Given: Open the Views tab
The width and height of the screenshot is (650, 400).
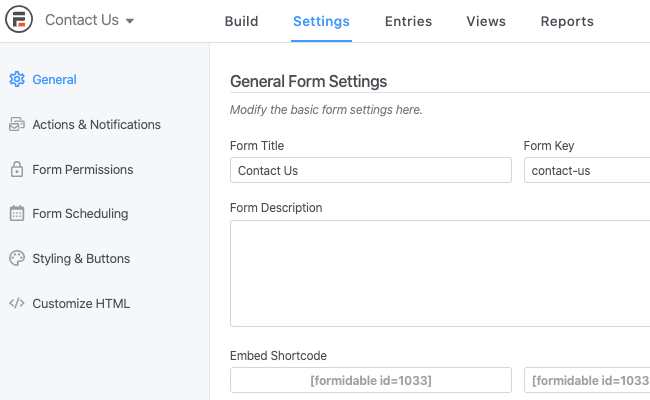Looking at the screenshot, I should [486, 21].
